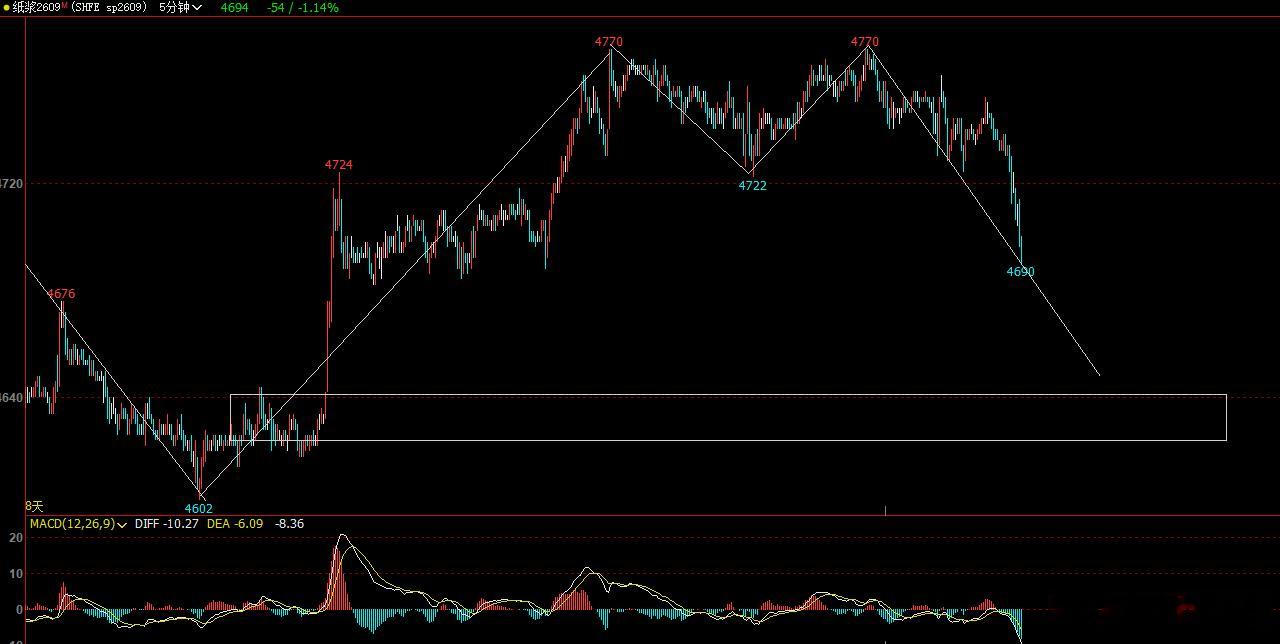Click the 4676 high price label

pos(61,294)
